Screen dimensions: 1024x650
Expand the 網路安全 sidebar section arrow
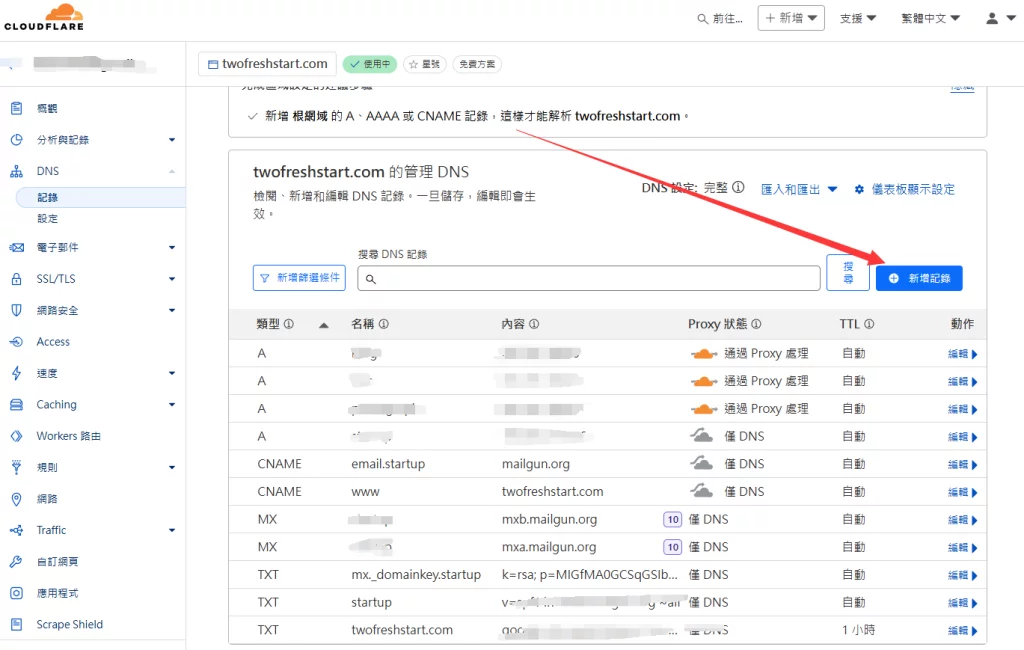coord(172,310)
